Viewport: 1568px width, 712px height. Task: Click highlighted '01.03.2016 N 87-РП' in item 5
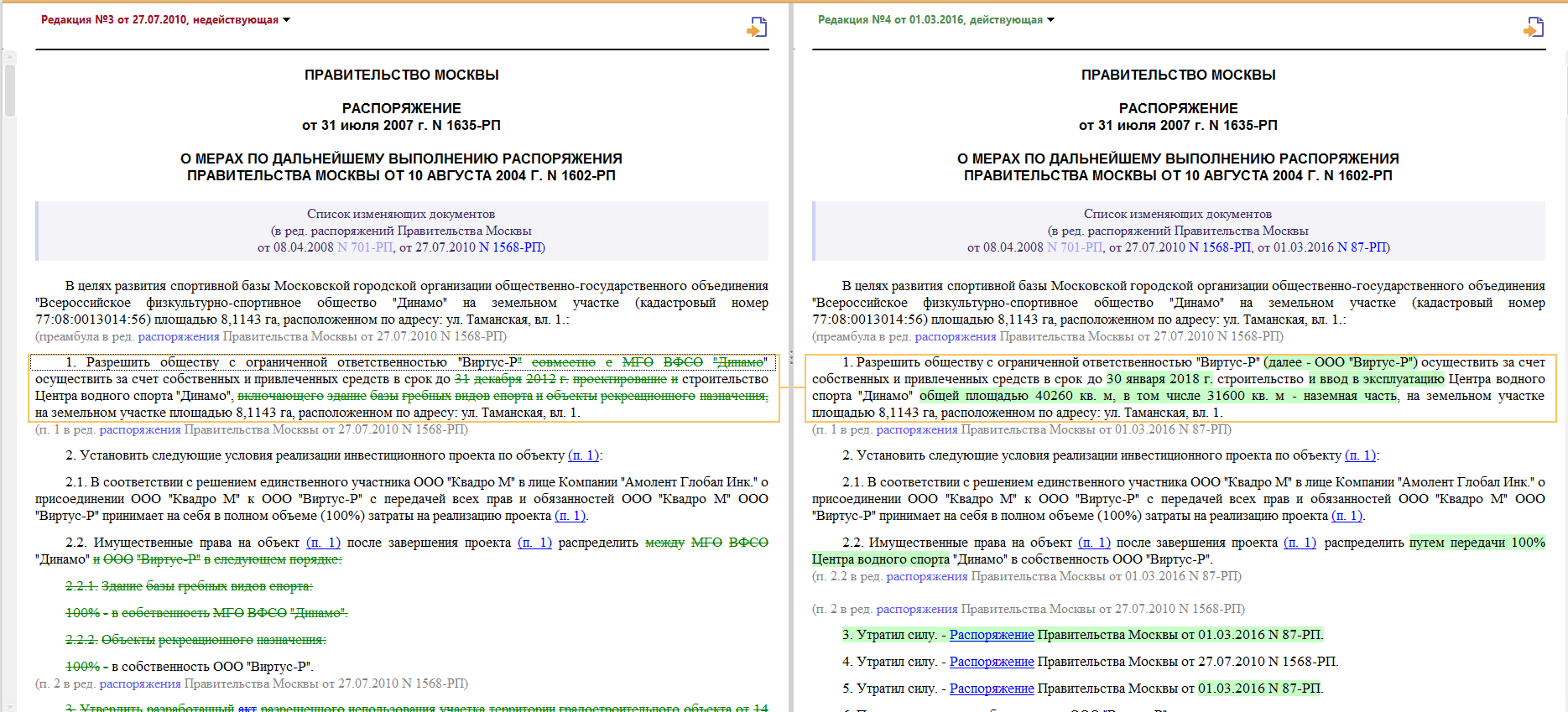click(1259, 689)
